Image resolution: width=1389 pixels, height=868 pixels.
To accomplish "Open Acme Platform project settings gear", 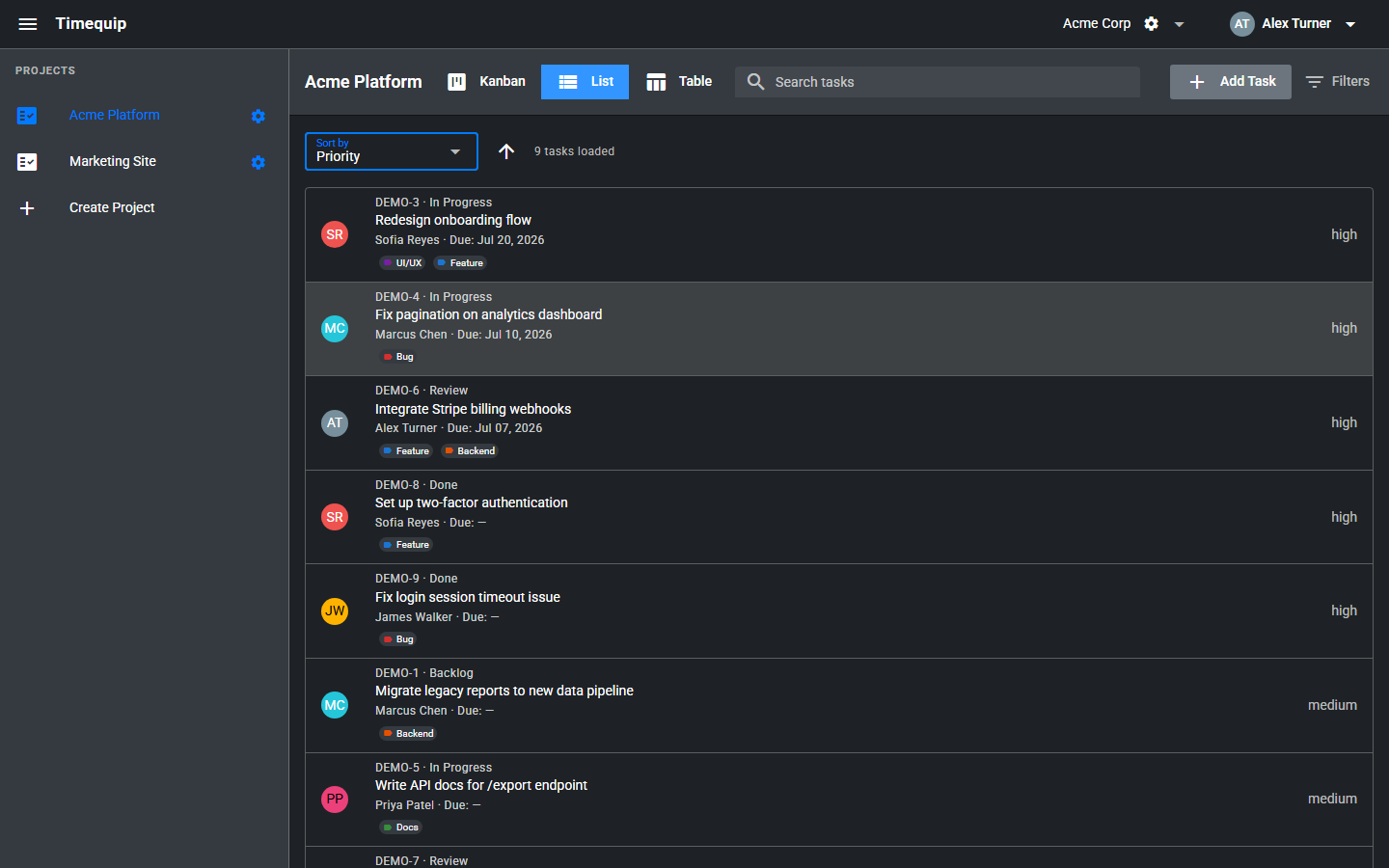I will tap(258, 116).
